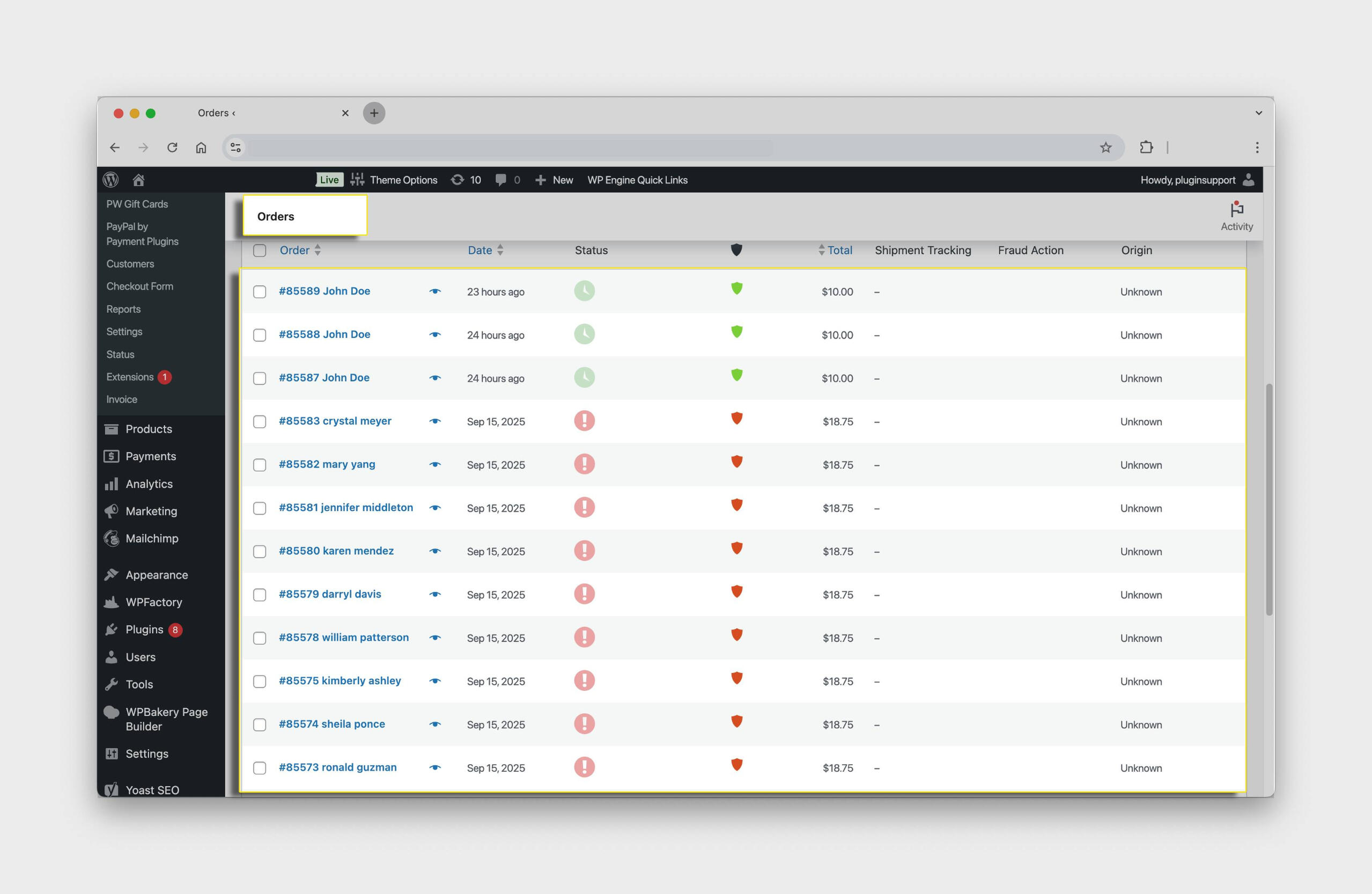This screenshot has width=1372, height=894.
Task: Sort orders by Total column
Action: tap(839, 250)
